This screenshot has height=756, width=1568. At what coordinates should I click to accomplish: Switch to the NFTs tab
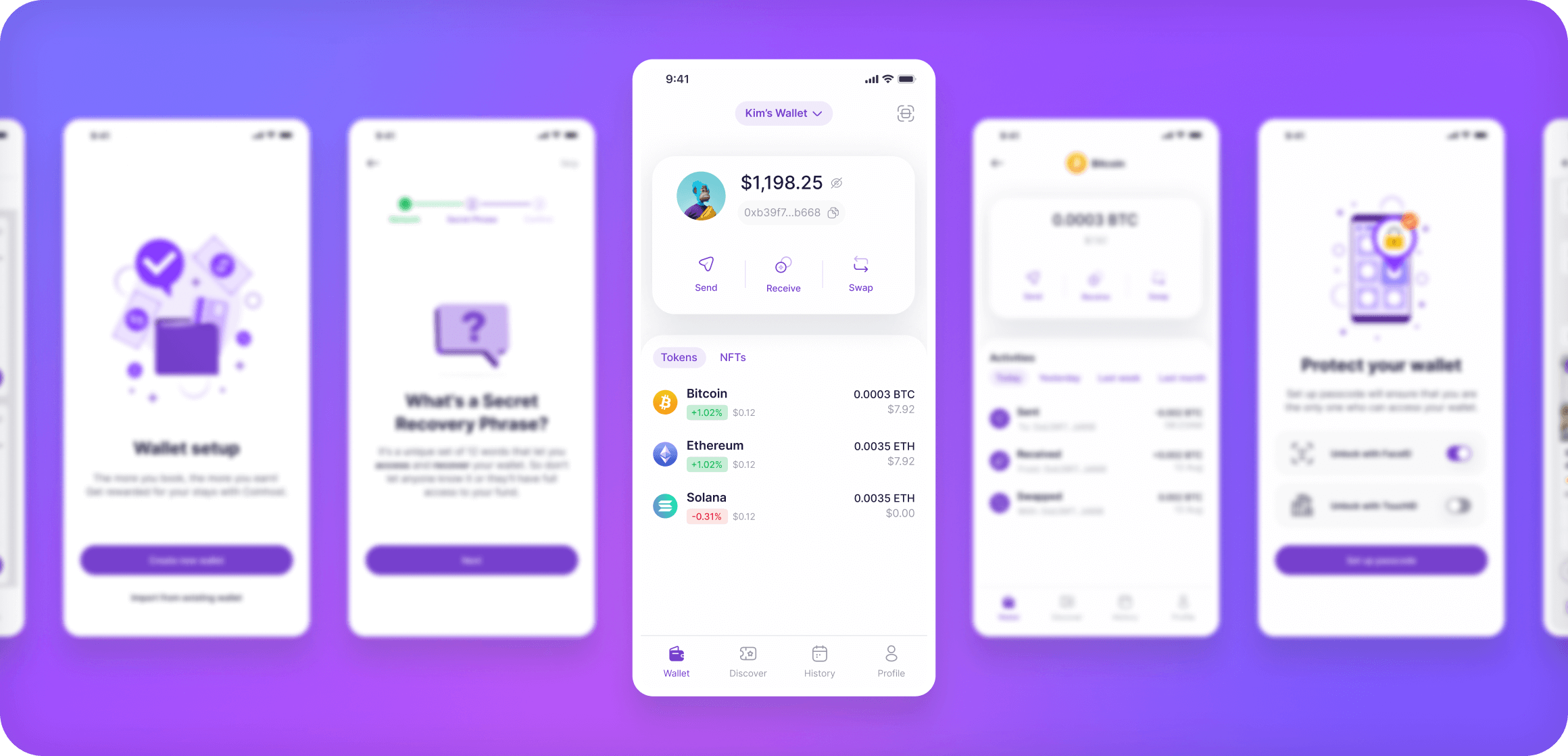pyautogui.click(x=734, y=356)
